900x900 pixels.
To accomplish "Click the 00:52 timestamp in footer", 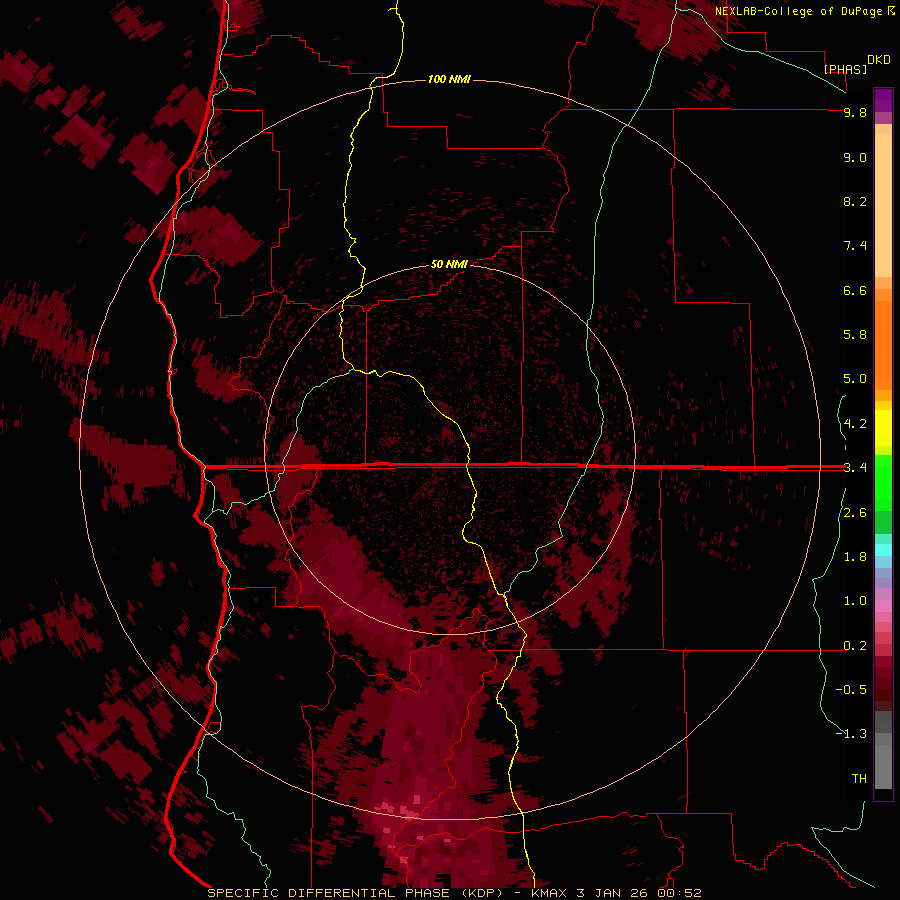I will [680, 893].
